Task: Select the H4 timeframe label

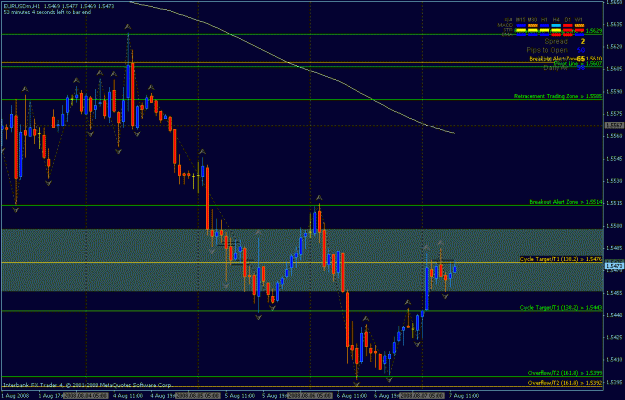Action: coord(556,19)
